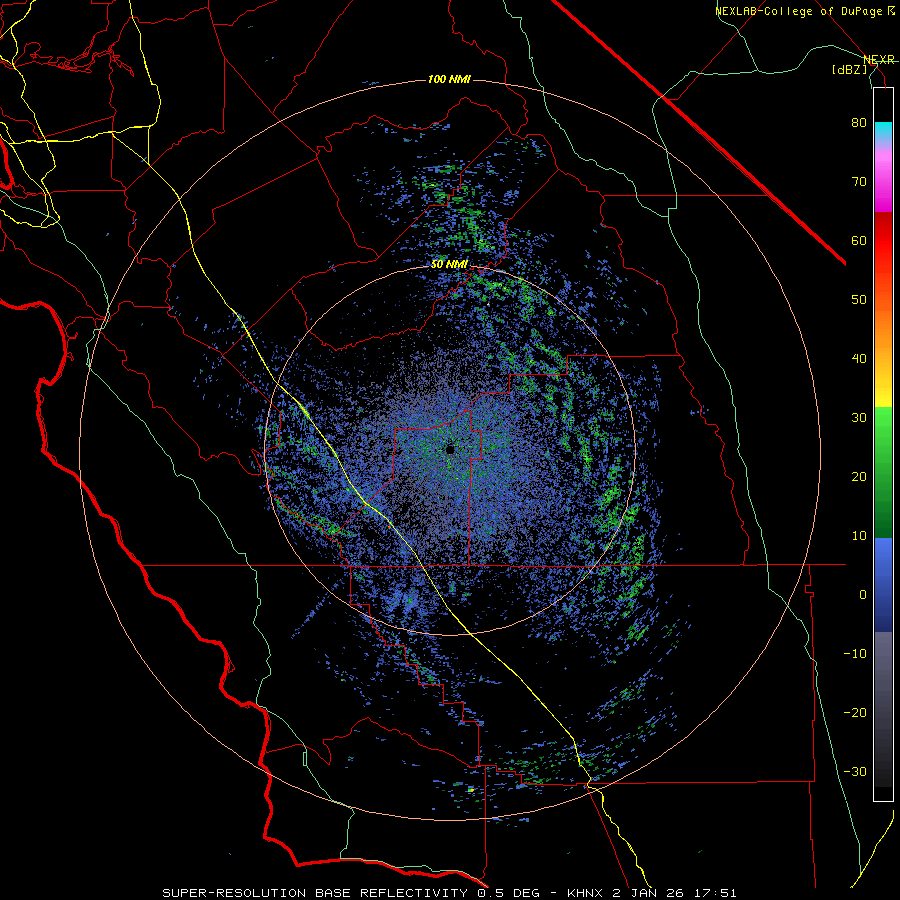
Task: Click the -20 dBZ scale value
Action: click(855, 713)
